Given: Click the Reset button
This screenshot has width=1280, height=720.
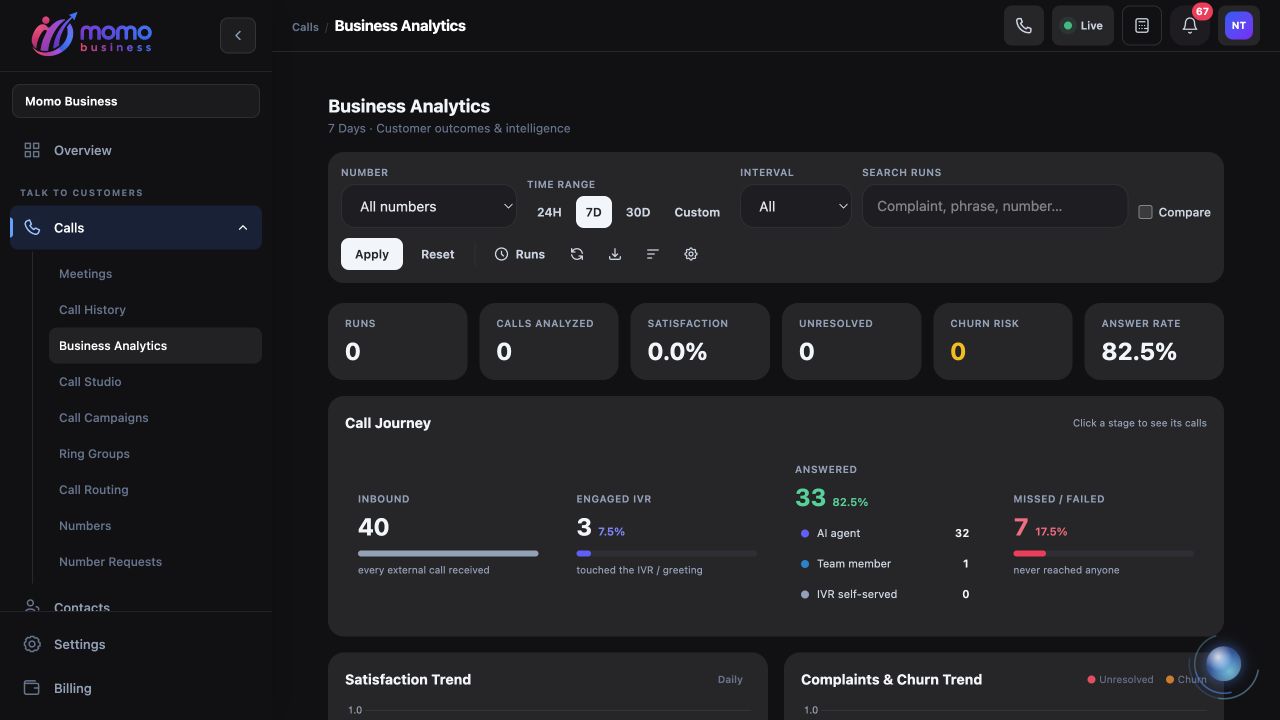Looking at the screenshot, I should point(438,254).
